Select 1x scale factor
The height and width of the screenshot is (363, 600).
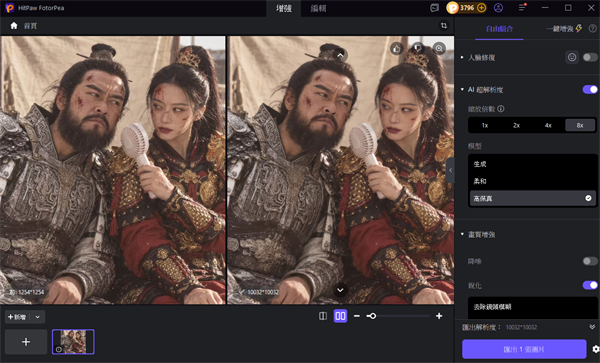coord(485,125)
